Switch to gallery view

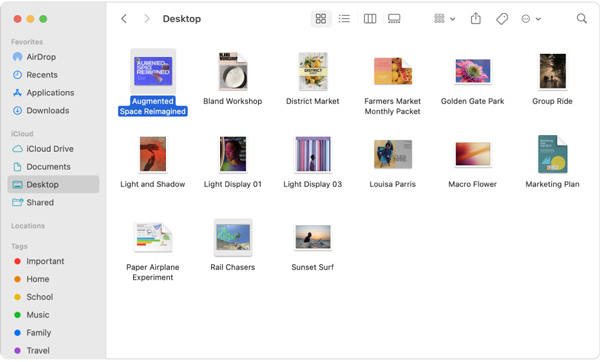tap(394, 18)
